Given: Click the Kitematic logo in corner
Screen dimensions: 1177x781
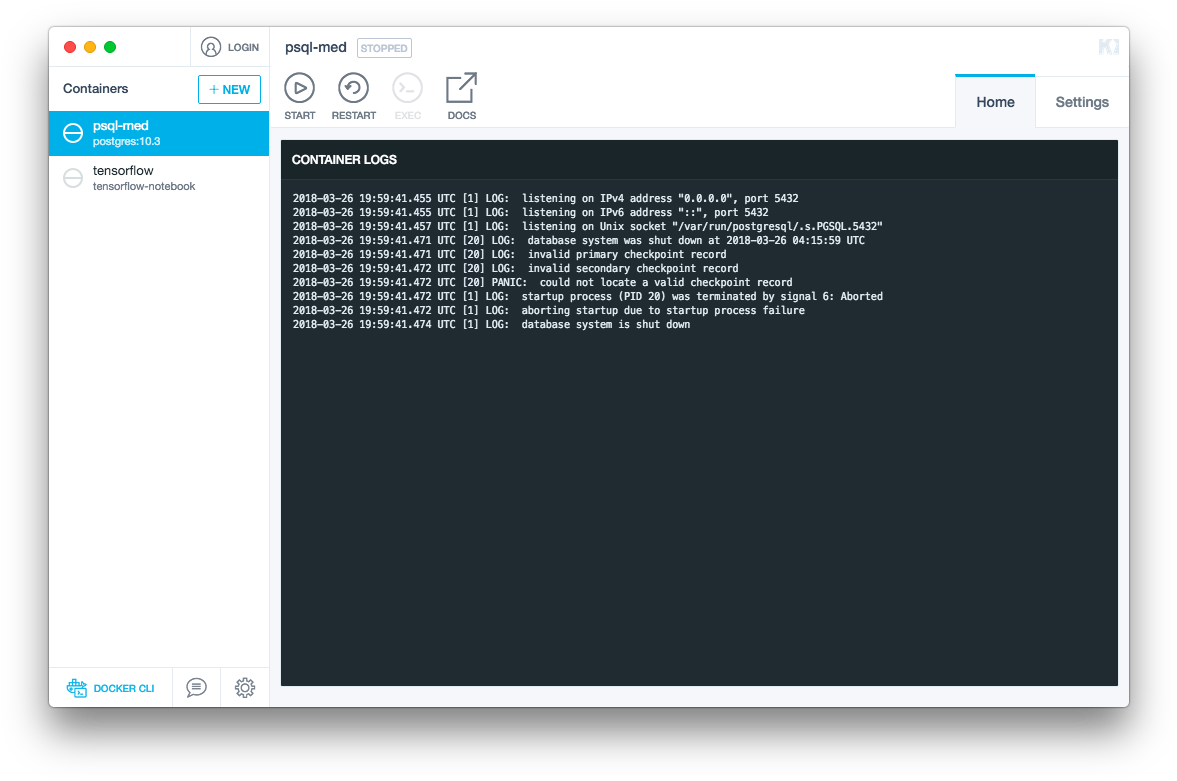Looking at the screenshot, I should [1109, 47].
